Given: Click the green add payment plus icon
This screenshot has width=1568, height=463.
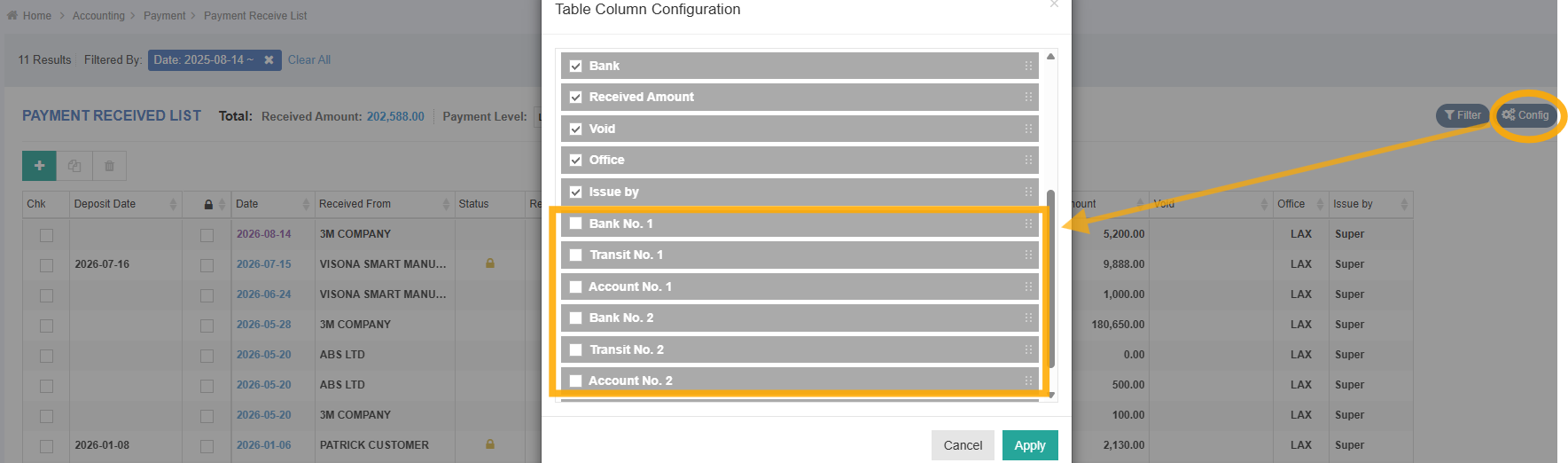Looking at the screenshot, I should point(39,166).
